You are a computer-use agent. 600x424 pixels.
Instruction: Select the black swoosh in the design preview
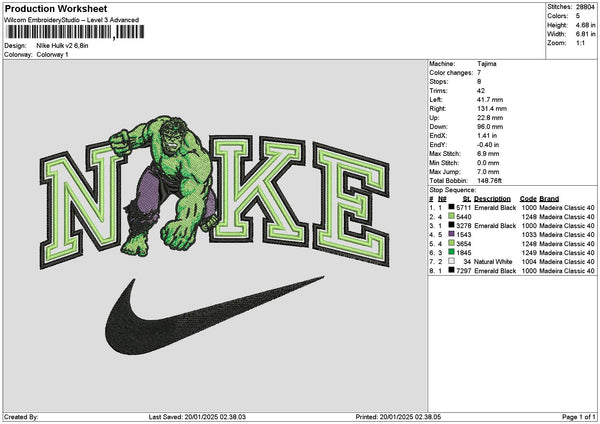214,316
